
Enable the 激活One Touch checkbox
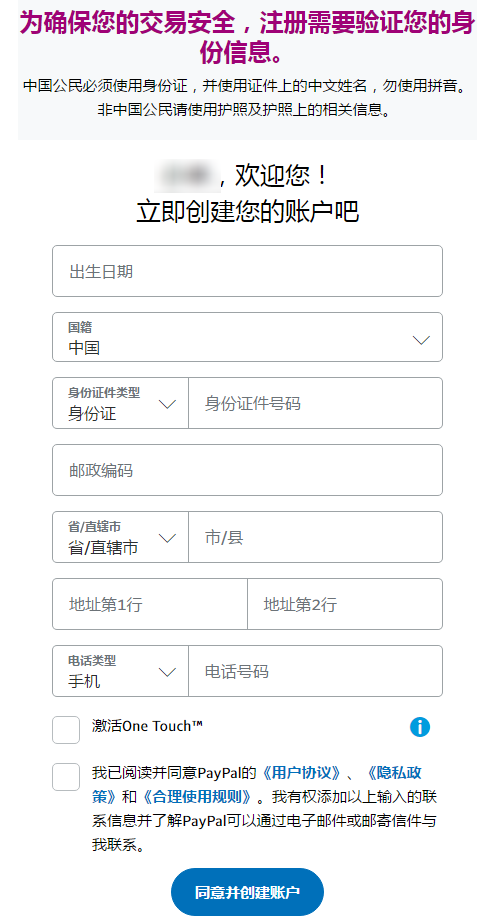pos(66,730)
